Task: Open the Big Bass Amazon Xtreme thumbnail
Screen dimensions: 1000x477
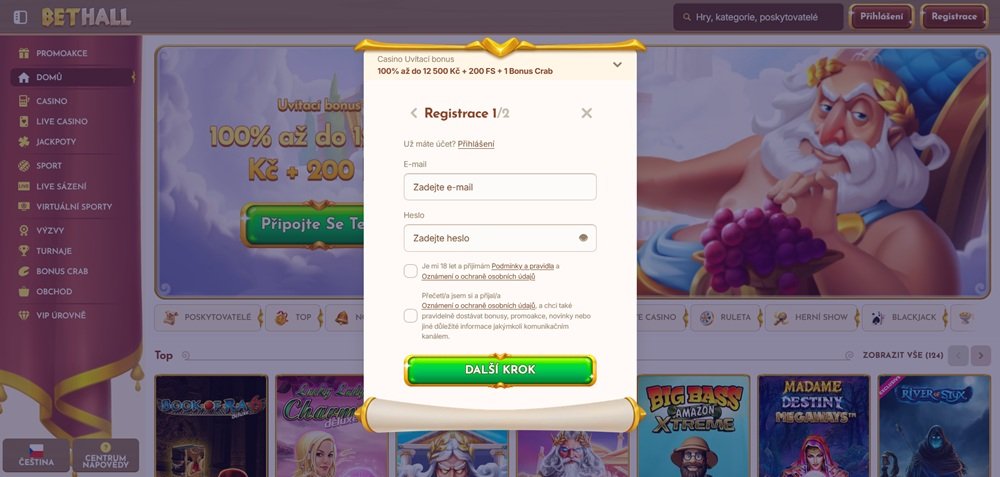Action: tap(693, 426)
